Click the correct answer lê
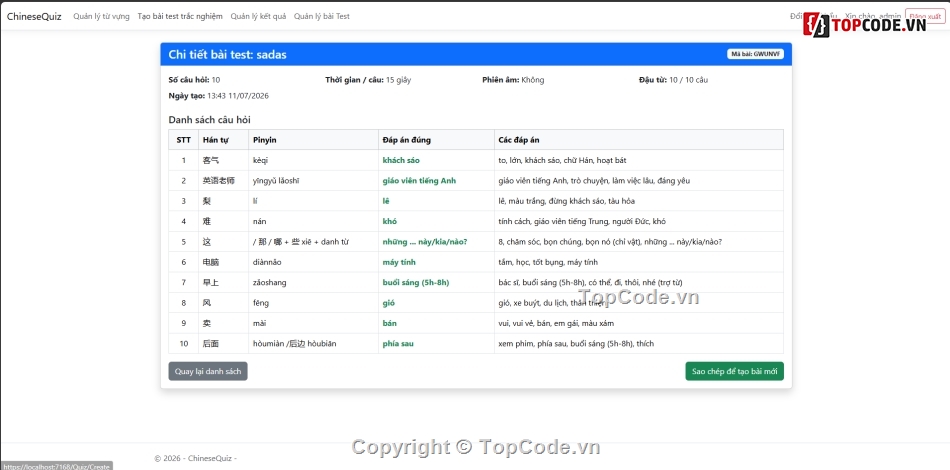The height and width of the screenshot is (470, 950). (x=386, y=201)
